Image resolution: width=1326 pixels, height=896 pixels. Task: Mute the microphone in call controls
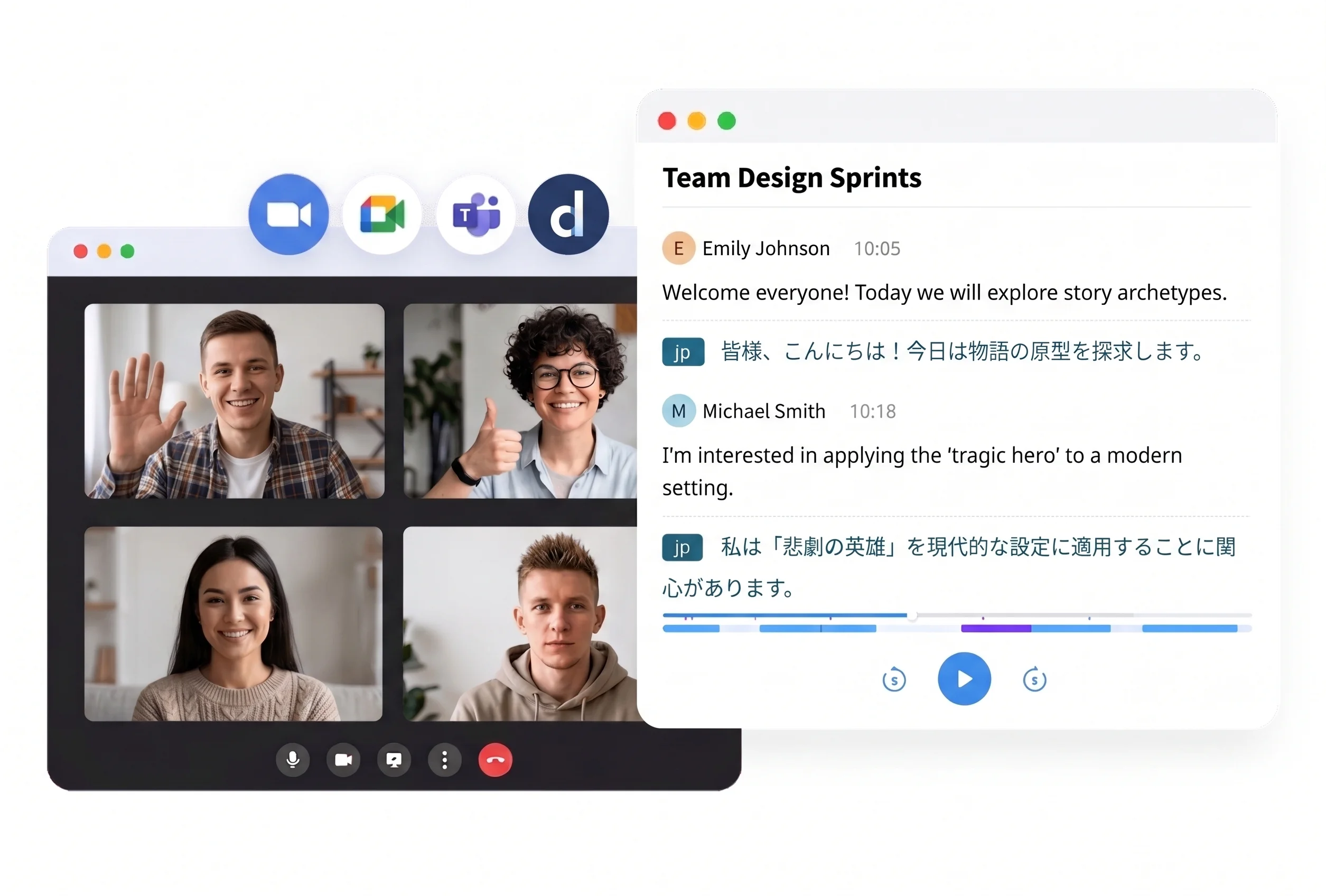293,760
